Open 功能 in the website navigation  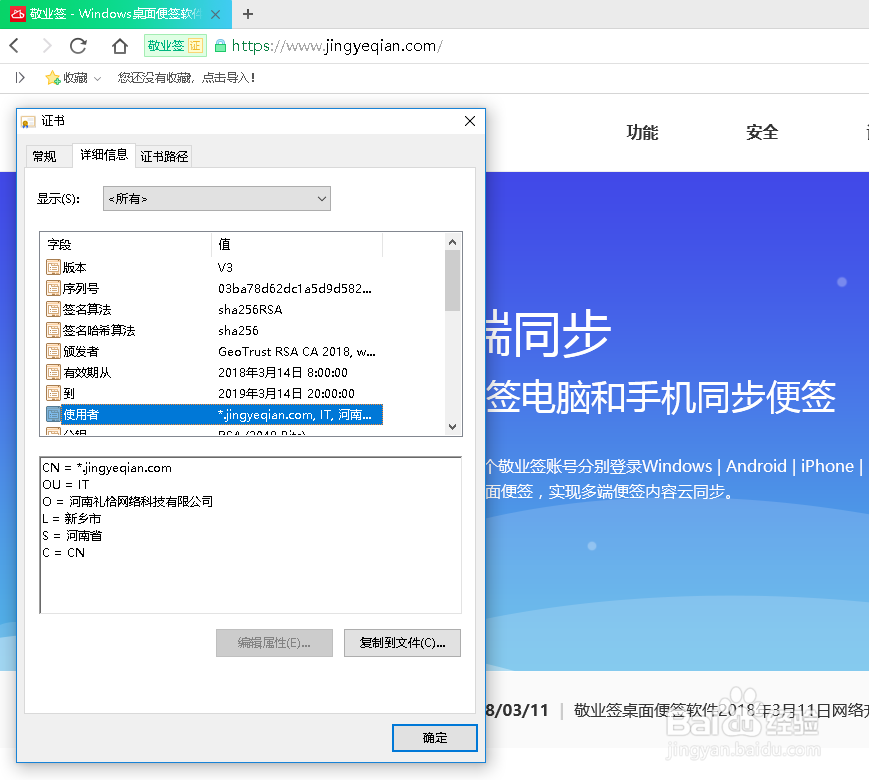642,132
